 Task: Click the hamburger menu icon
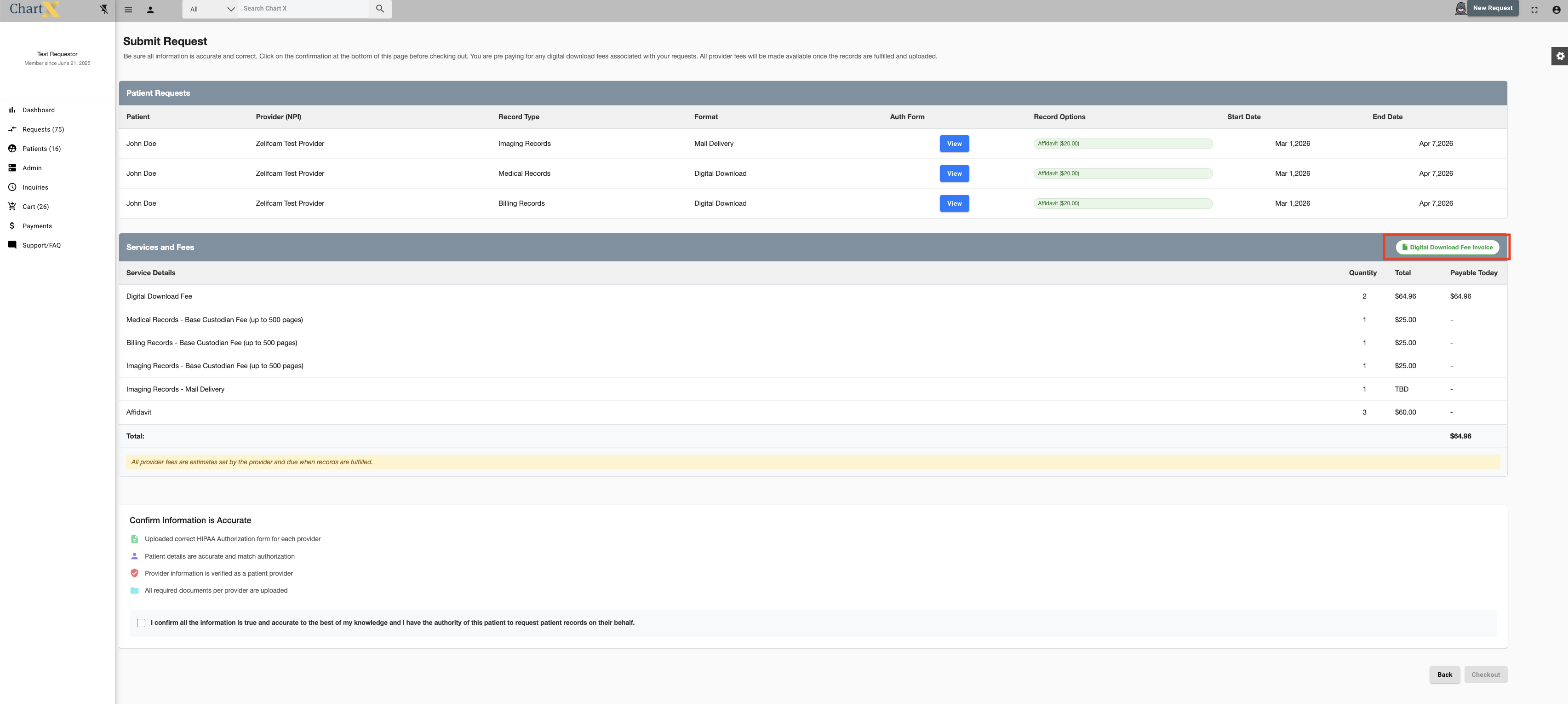(x=128, y=10)
